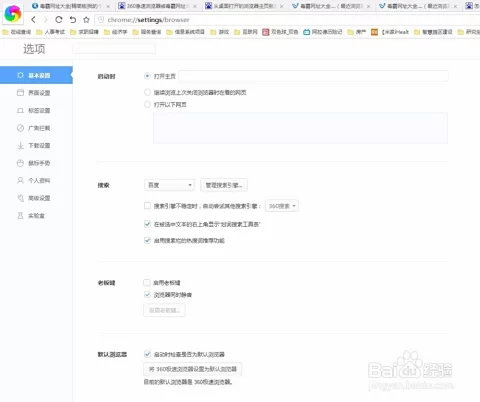The width and height of the screenshot is (480, 402).
Task: Open the 鼠标手势 section
Action: click(x=36, y=163)
